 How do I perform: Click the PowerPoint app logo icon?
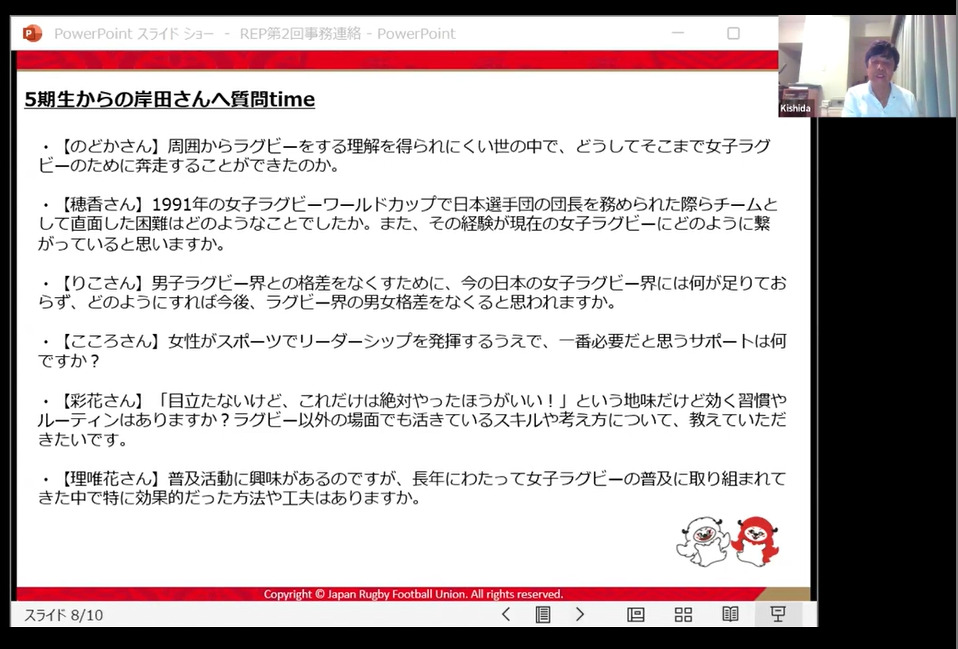tap(32, 33)
